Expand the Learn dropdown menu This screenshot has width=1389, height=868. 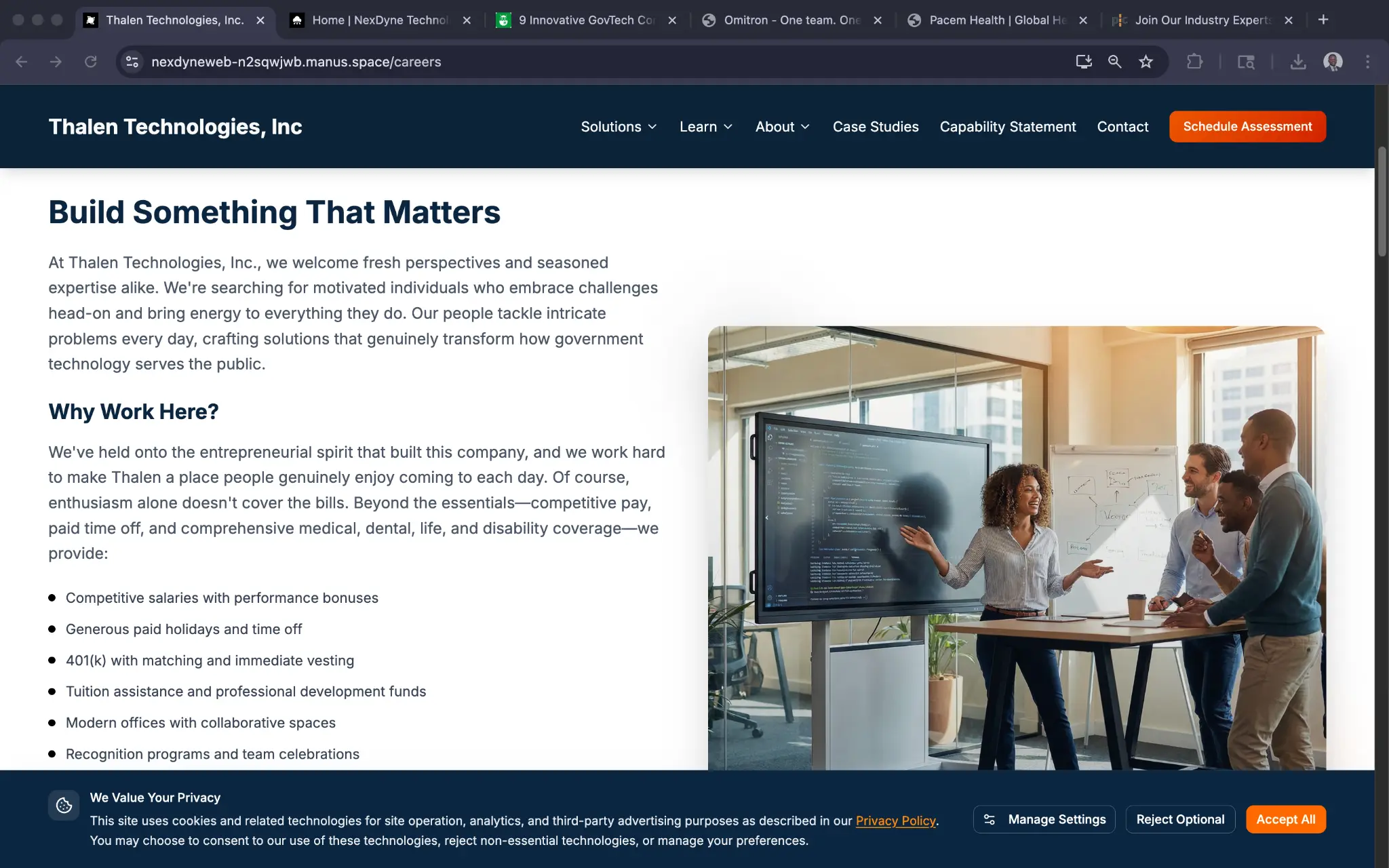coord(706,127)
